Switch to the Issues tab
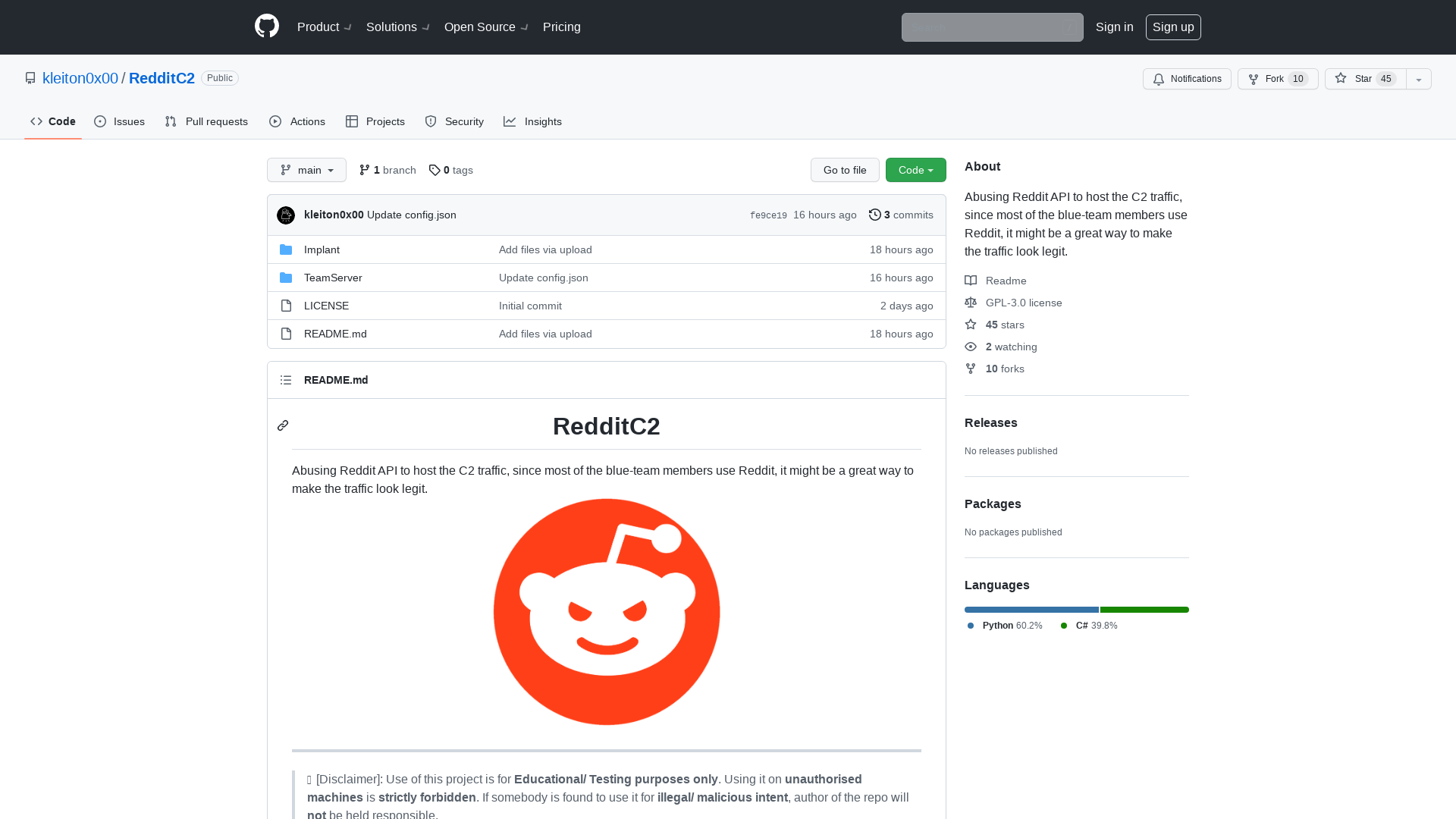The height and width of the screenshot is (819, 1456). pos(119,121)
